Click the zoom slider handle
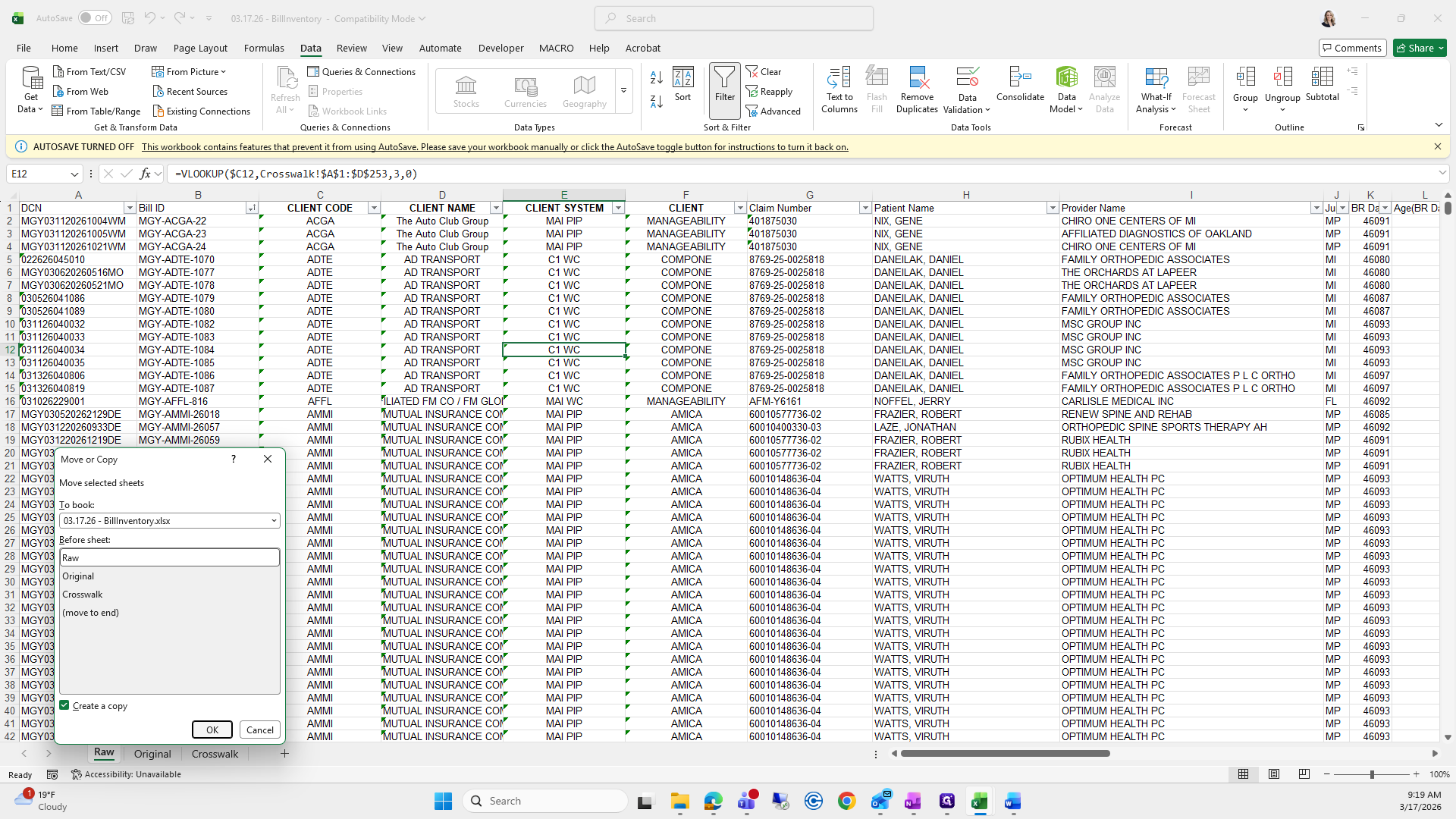1456x819 pixels. click(1371, 774)
